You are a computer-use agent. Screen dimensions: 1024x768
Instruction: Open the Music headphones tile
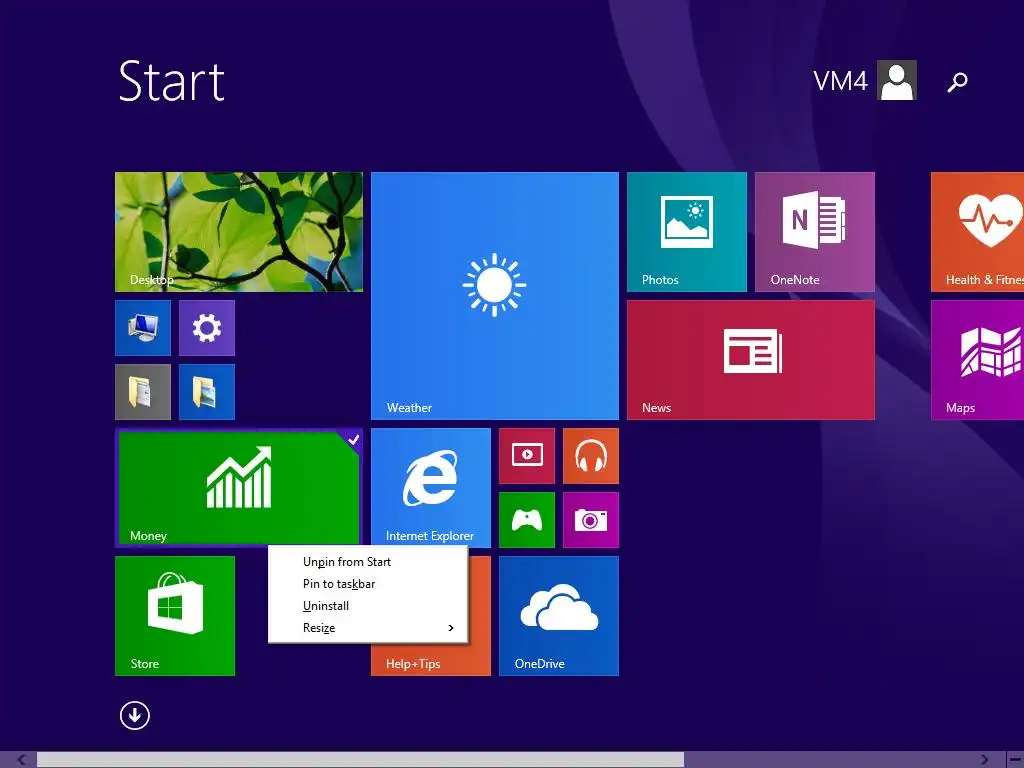[x=591, y=456]
